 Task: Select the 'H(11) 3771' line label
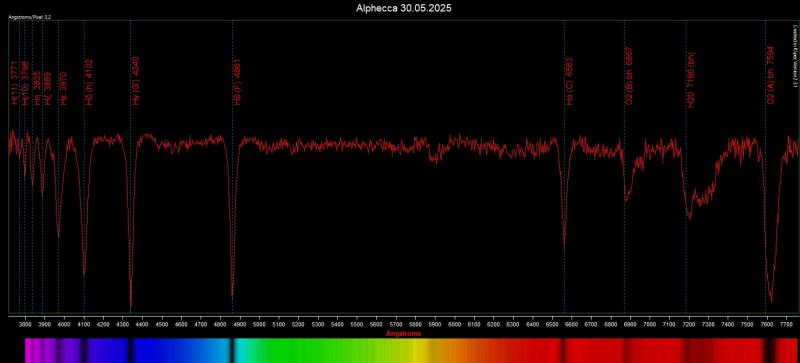(14, 83)
